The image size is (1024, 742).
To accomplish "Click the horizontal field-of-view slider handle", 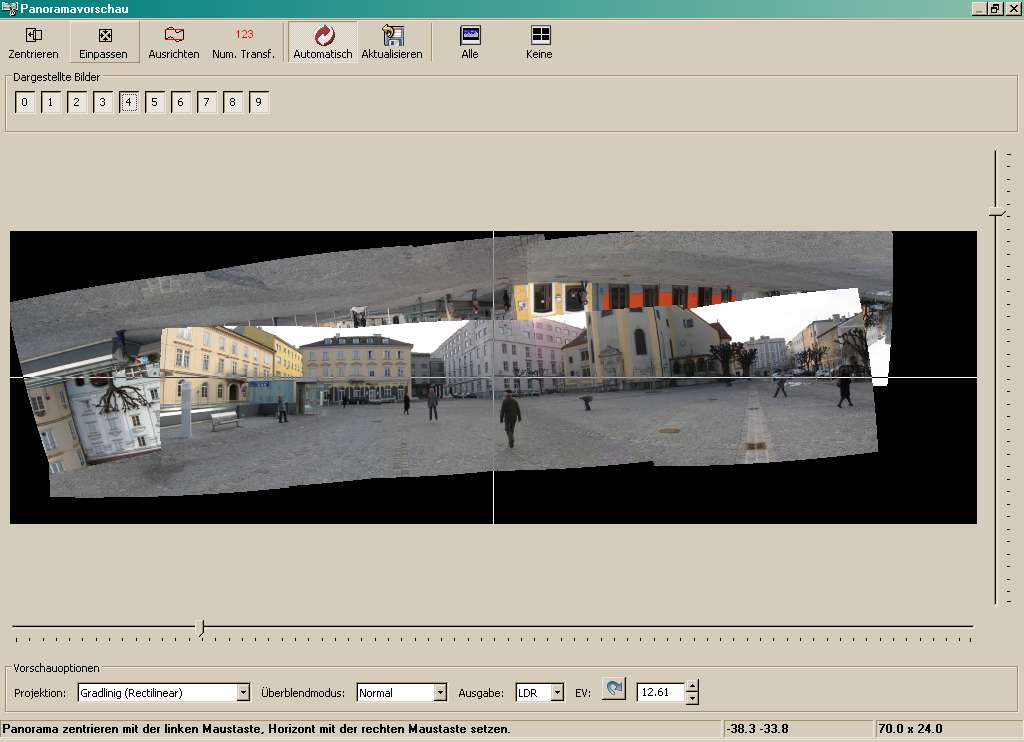I will pos(202,627).
